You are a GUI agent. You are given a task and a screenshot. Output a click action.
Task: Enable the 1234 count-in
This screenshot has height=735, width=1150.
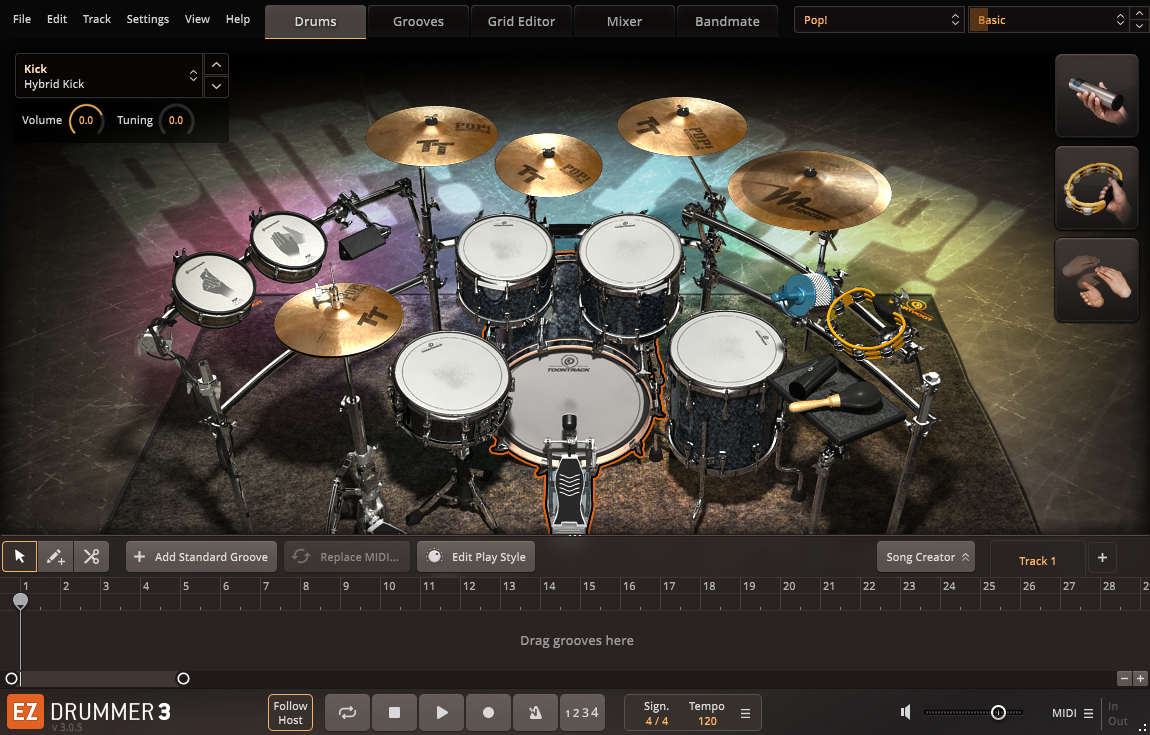coord(582,712)
